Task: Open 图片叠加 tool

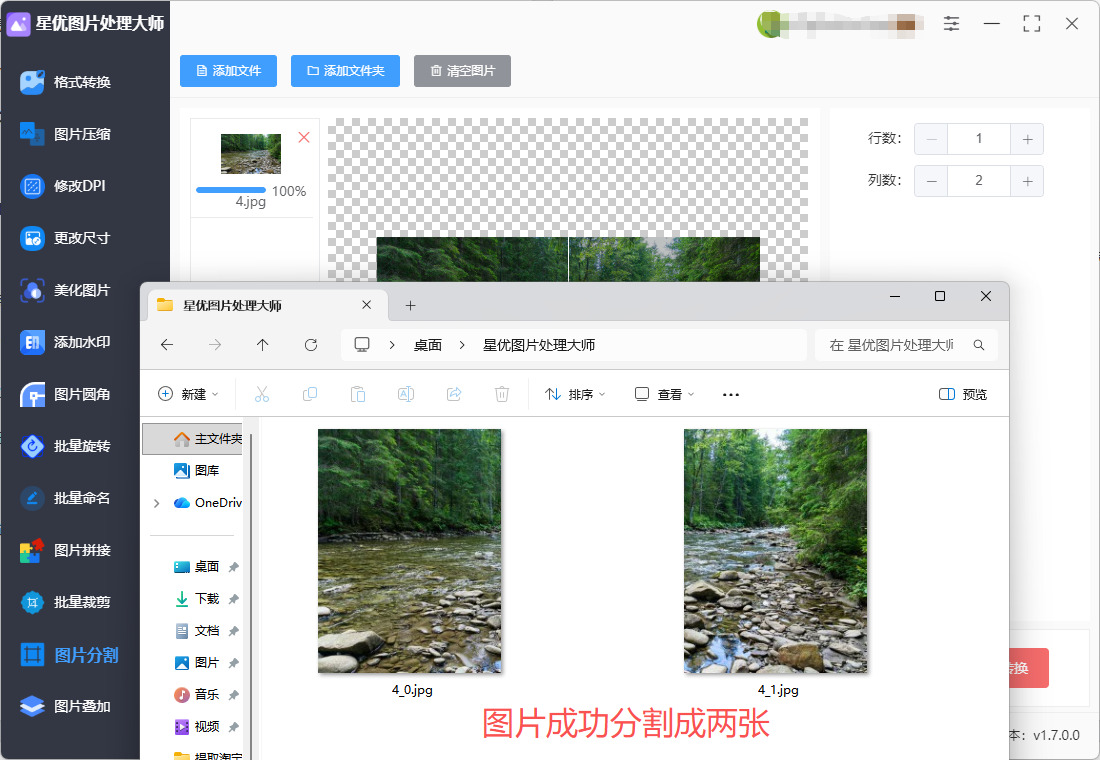Action: [66, 707]
